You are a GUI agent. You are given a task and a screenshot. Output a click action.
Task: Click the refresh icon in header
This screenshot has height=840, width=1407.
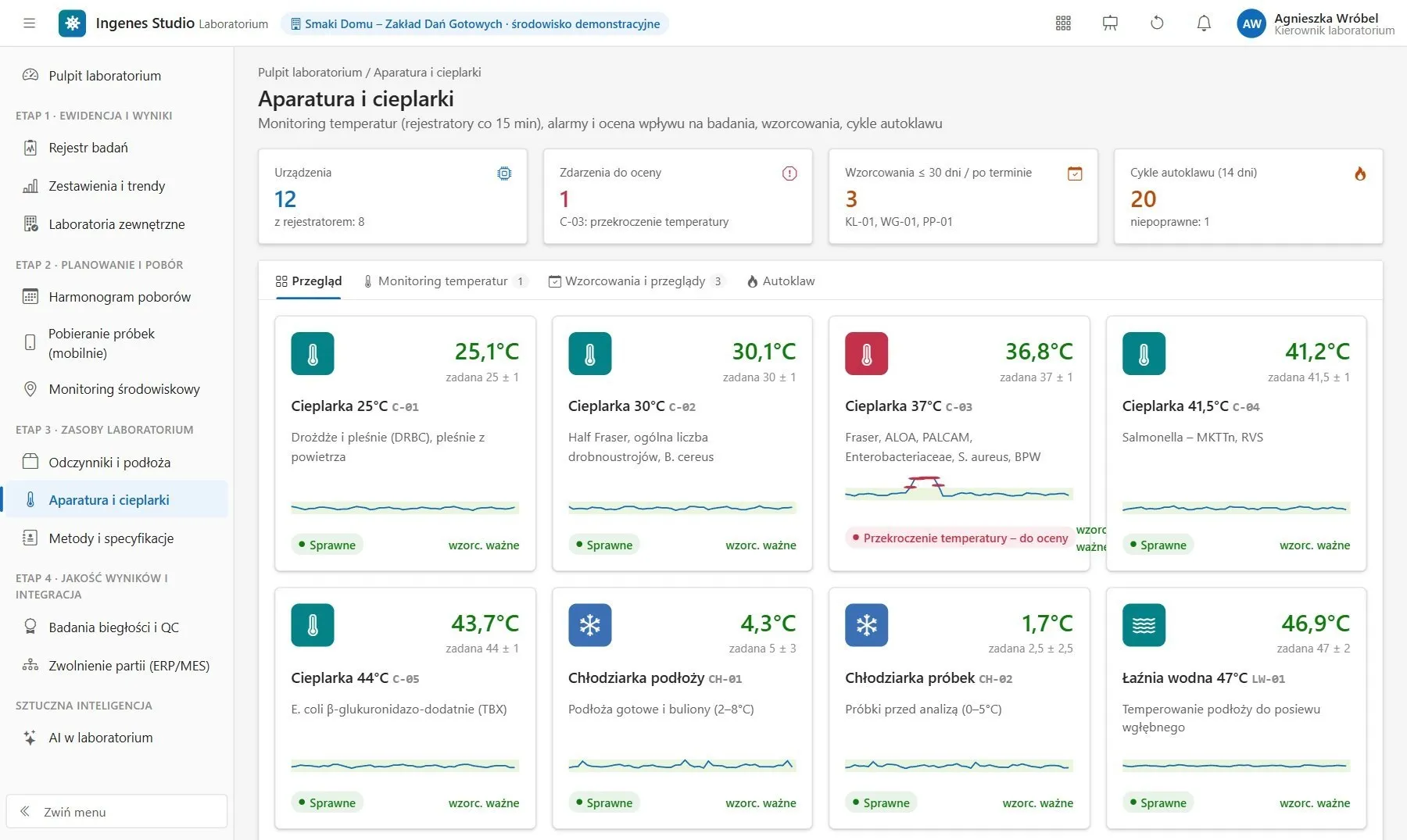click(1157, 23)
